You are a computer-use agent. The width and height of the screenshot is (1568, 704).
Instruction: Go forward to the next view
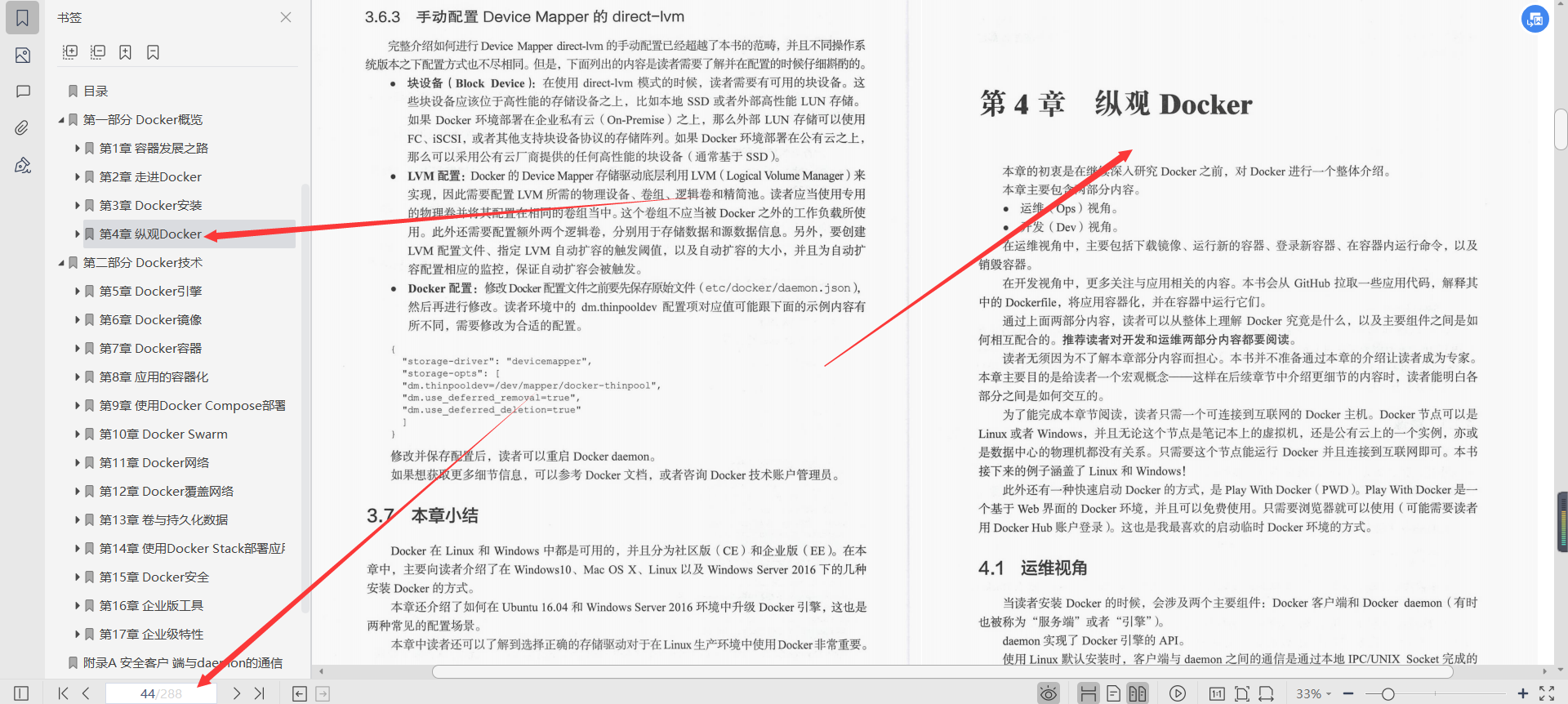(323, 693)
